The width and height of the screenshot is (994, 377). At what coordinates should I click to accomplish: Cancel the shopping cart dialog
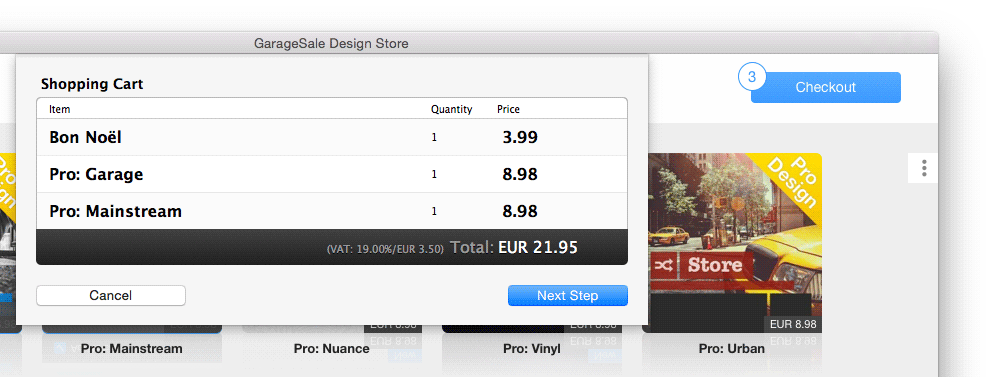tap(111, 295)
